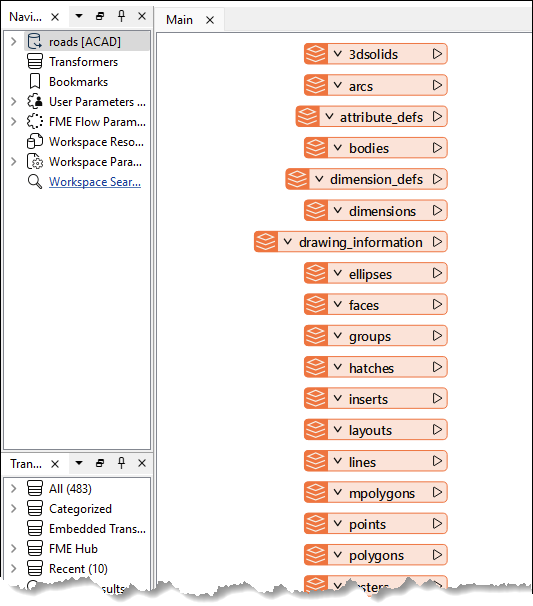Image resolution: width=533 pixels, height=606 pixels.
Task: Click the arcs feature type layer icon
Action: (316, 85)
